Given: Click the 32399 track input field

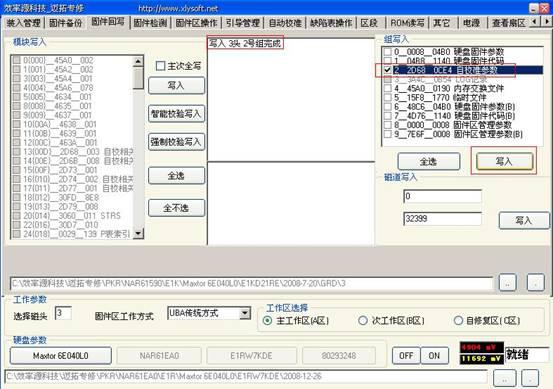Looking at the screenshot, I should [x=442, y=219].
